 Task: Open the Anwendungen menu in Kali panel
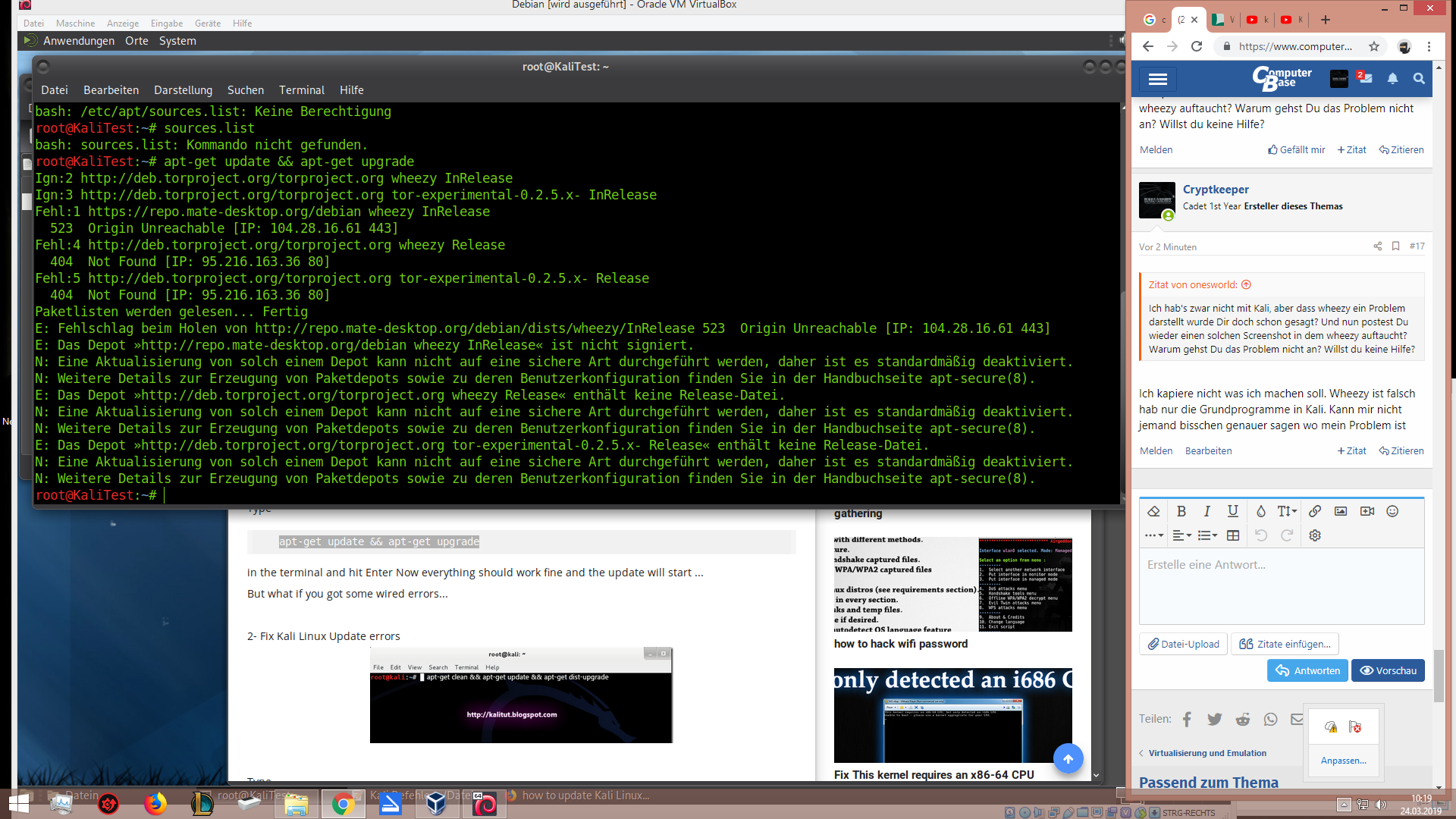tap(78, 41)
